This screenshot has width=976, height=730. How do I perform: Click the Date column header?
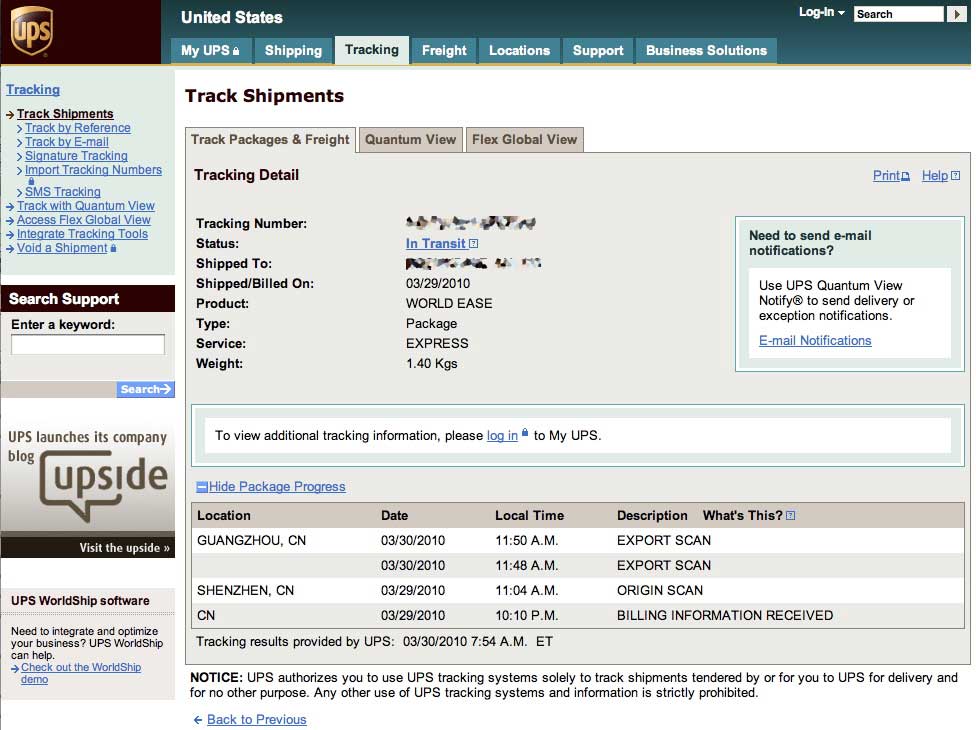tap(395, 515)
